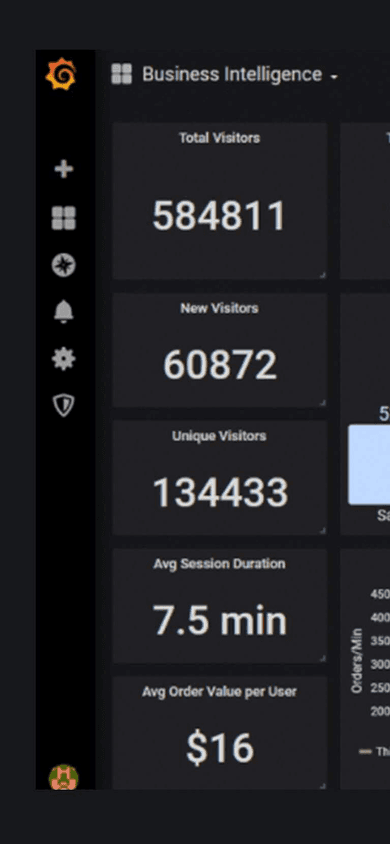Viewport: 390px width, 844px height.
Task: Click the 60872 new visitors value
Action: click(220, 364)
